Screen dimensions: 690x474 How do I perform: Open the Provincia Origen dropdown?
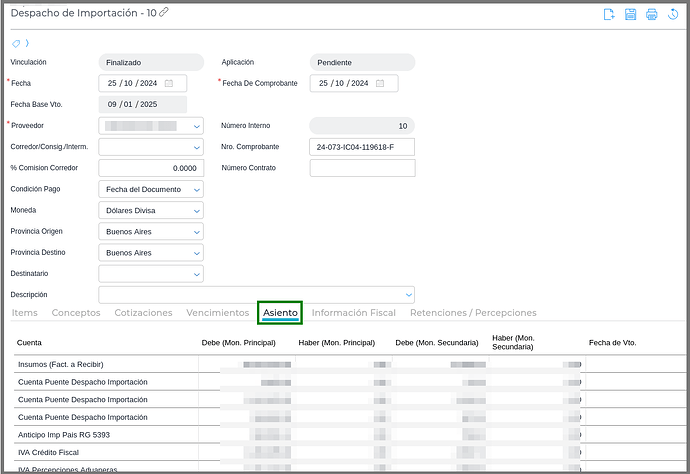coord(196,232)
